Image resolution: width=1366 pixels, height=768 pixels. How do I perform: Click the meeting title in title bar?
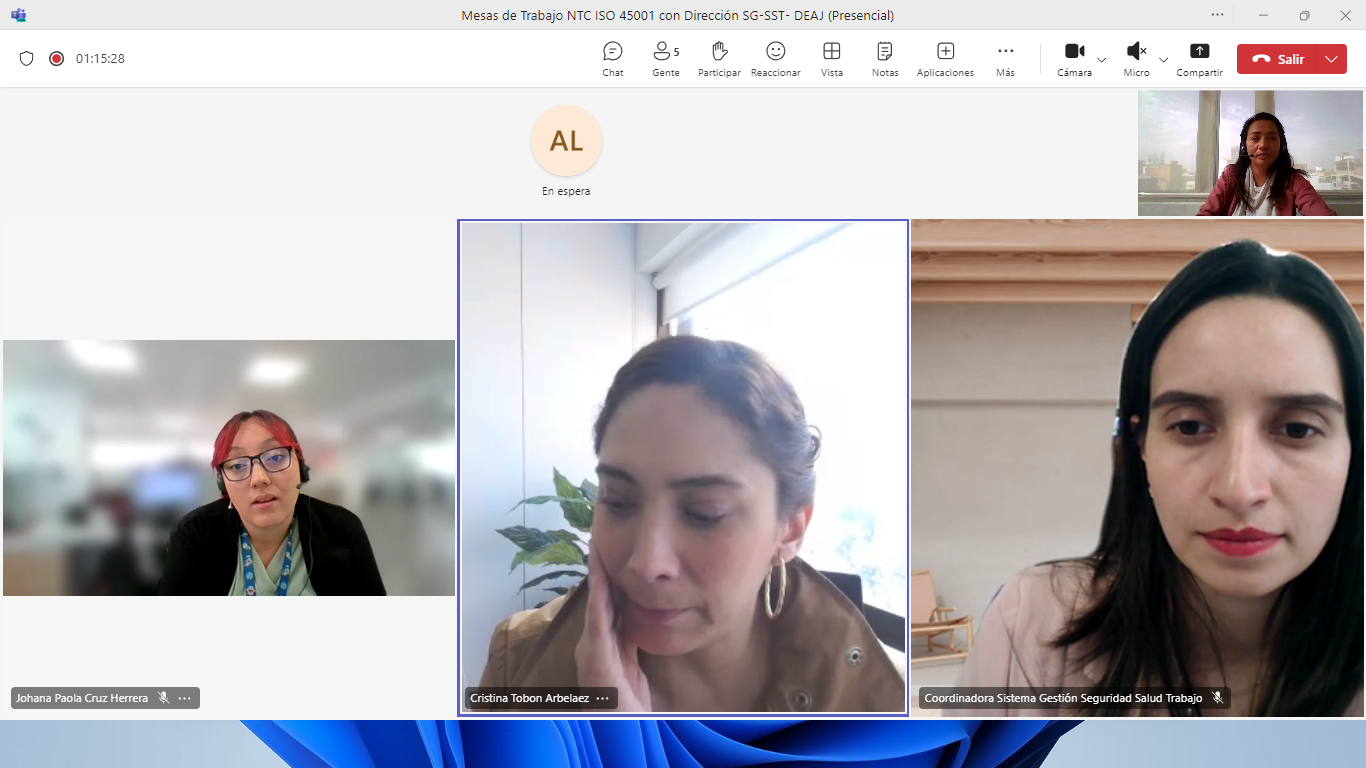[x=678, y=15]
